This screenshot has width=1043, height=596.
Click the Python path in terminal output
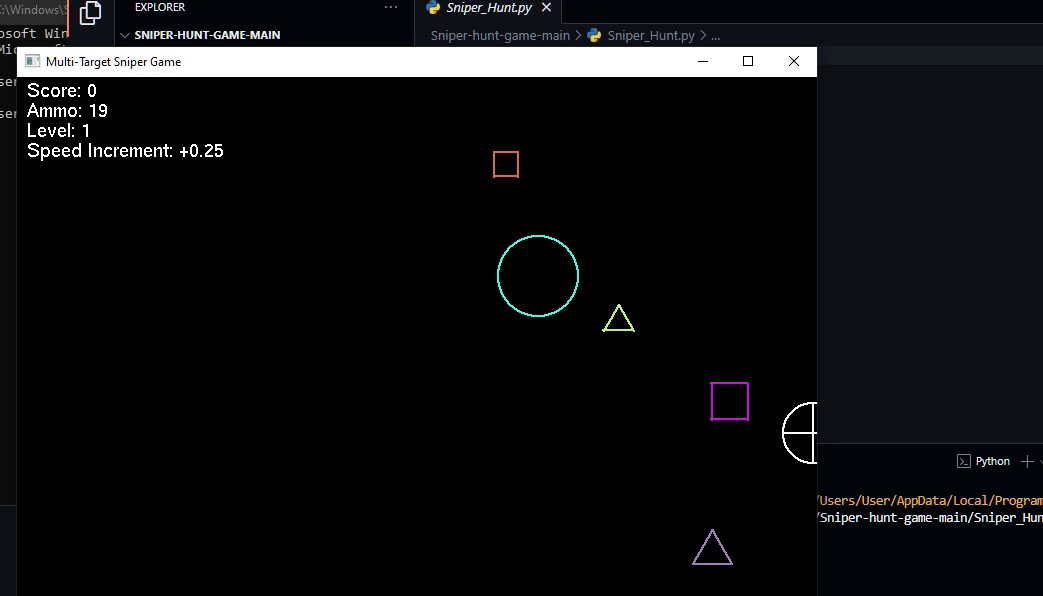[930, 500]
